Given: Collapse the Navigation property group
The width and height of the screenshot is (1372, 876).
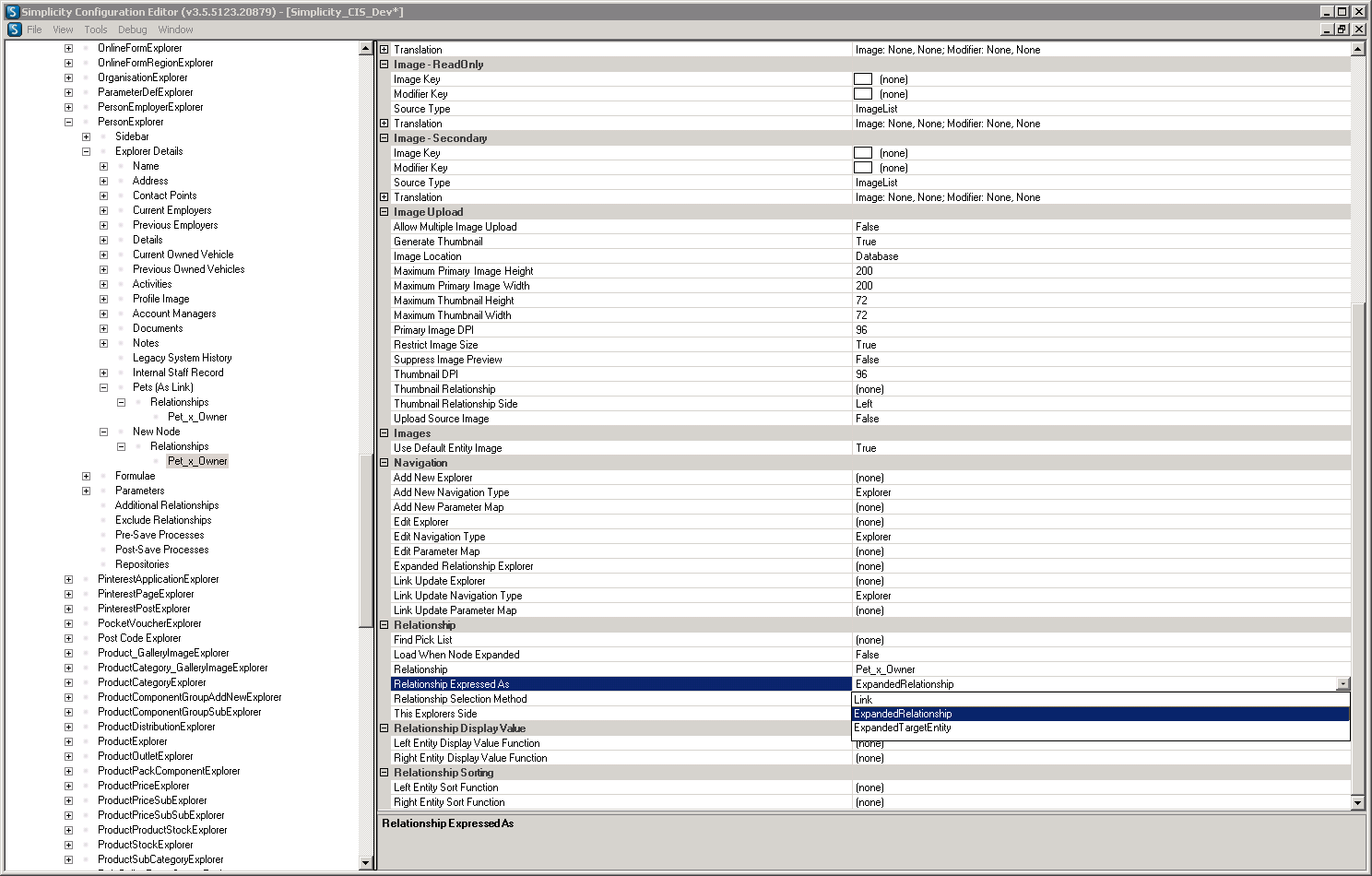Looking at the screenshot, I should pos(384,463).
